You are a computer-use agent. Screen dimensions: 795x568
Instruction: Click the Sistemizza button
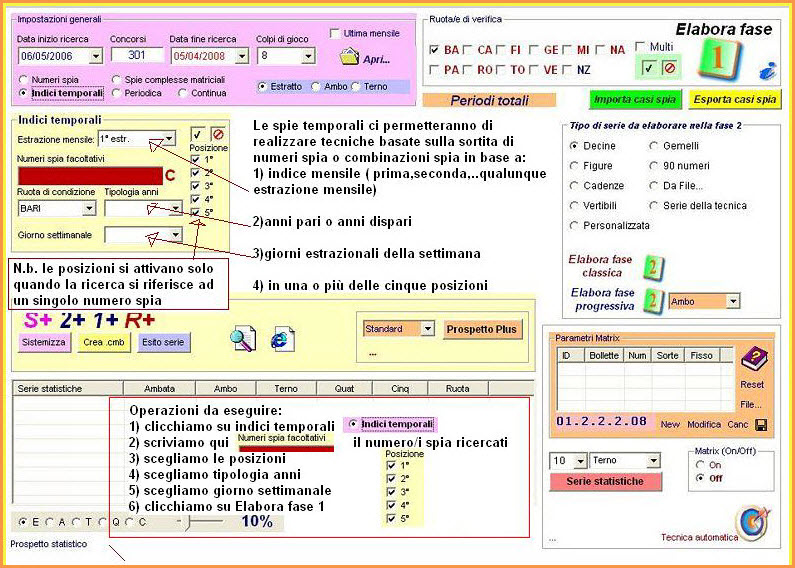click(x=44, y=342)
